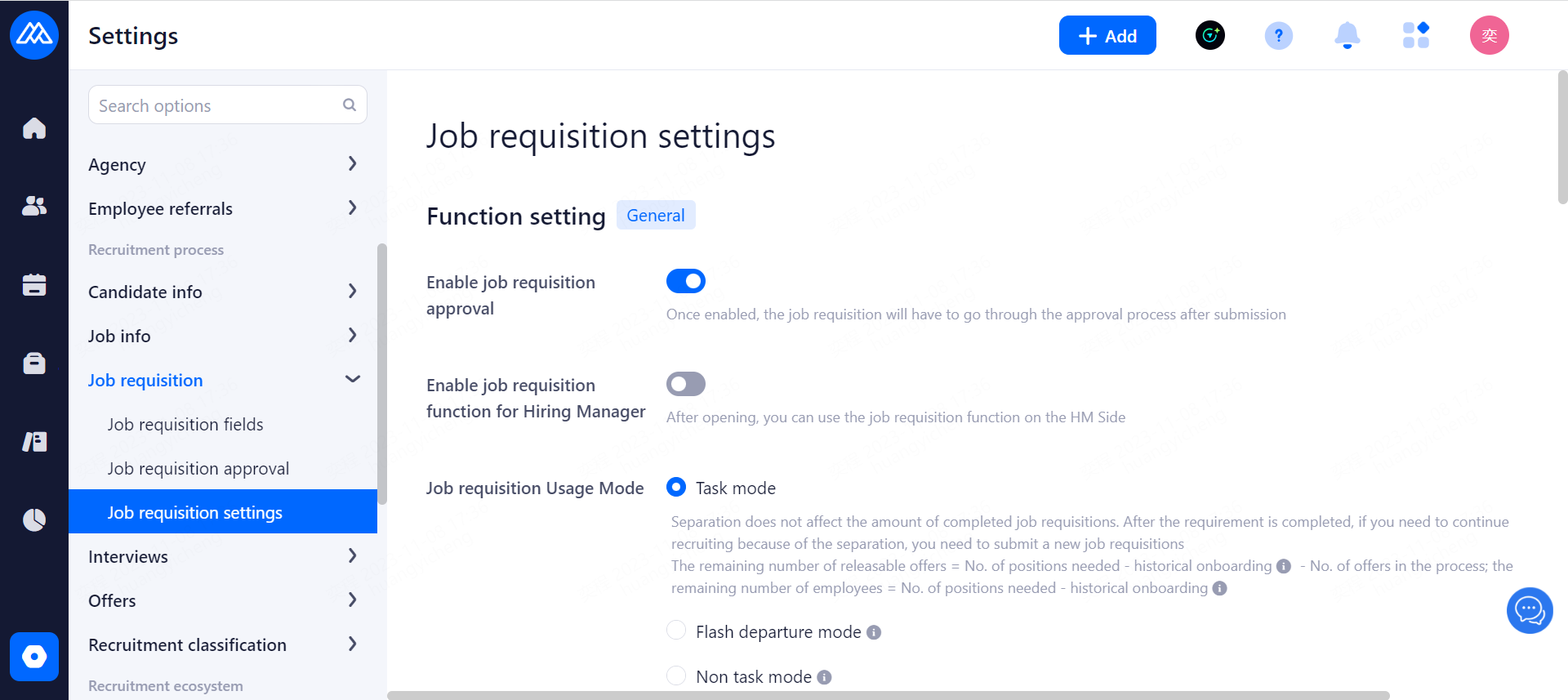Open the help question mark icon

[x=1278, y=36]
